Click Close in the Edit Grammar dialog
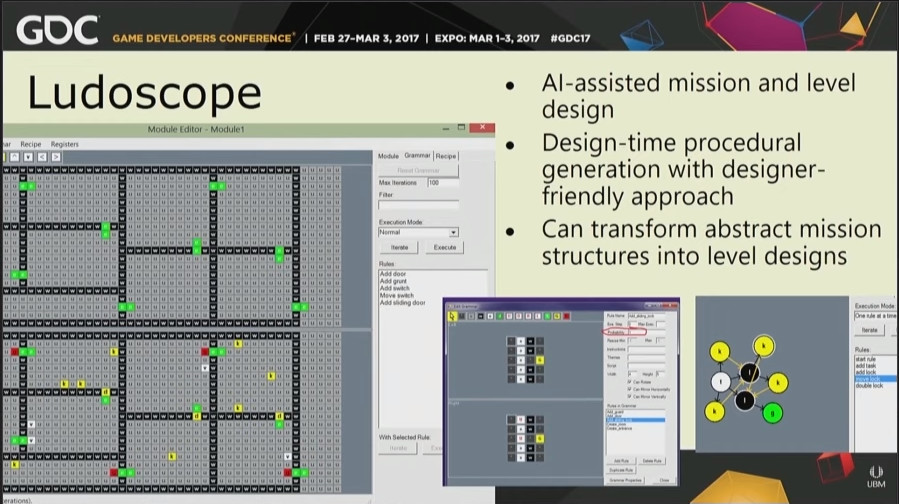This screenshot has width=899, height=504. (x=665, y=480)
